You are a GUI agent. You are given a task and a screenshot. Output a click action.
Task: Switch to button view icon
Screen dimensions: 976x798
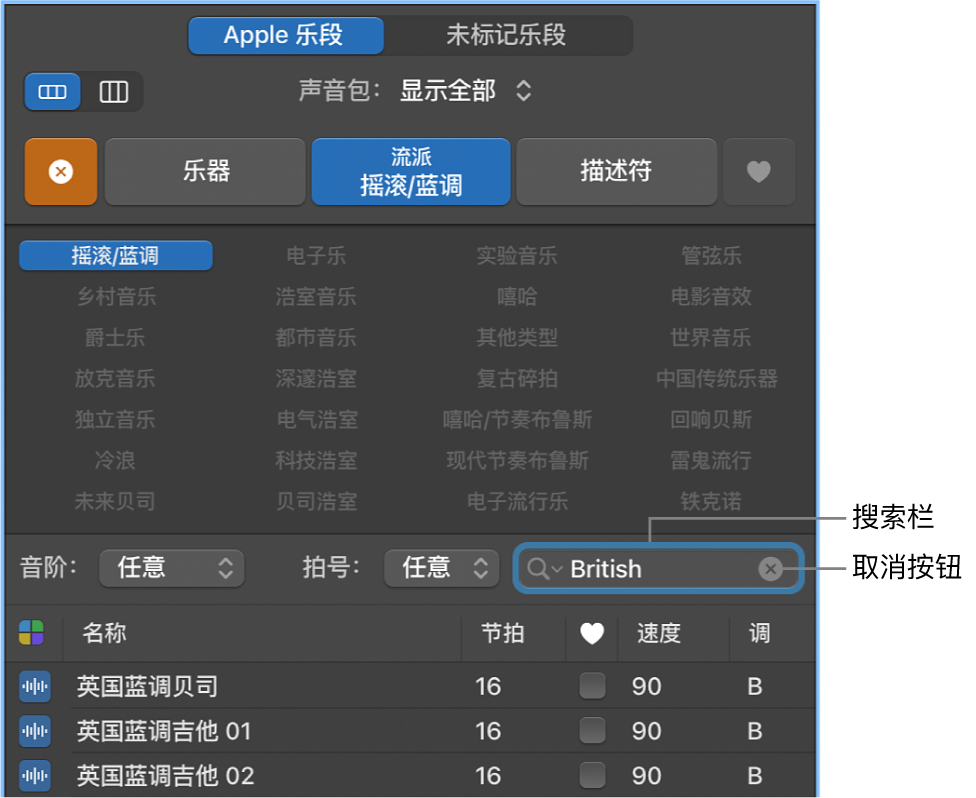tap(52, 92)
